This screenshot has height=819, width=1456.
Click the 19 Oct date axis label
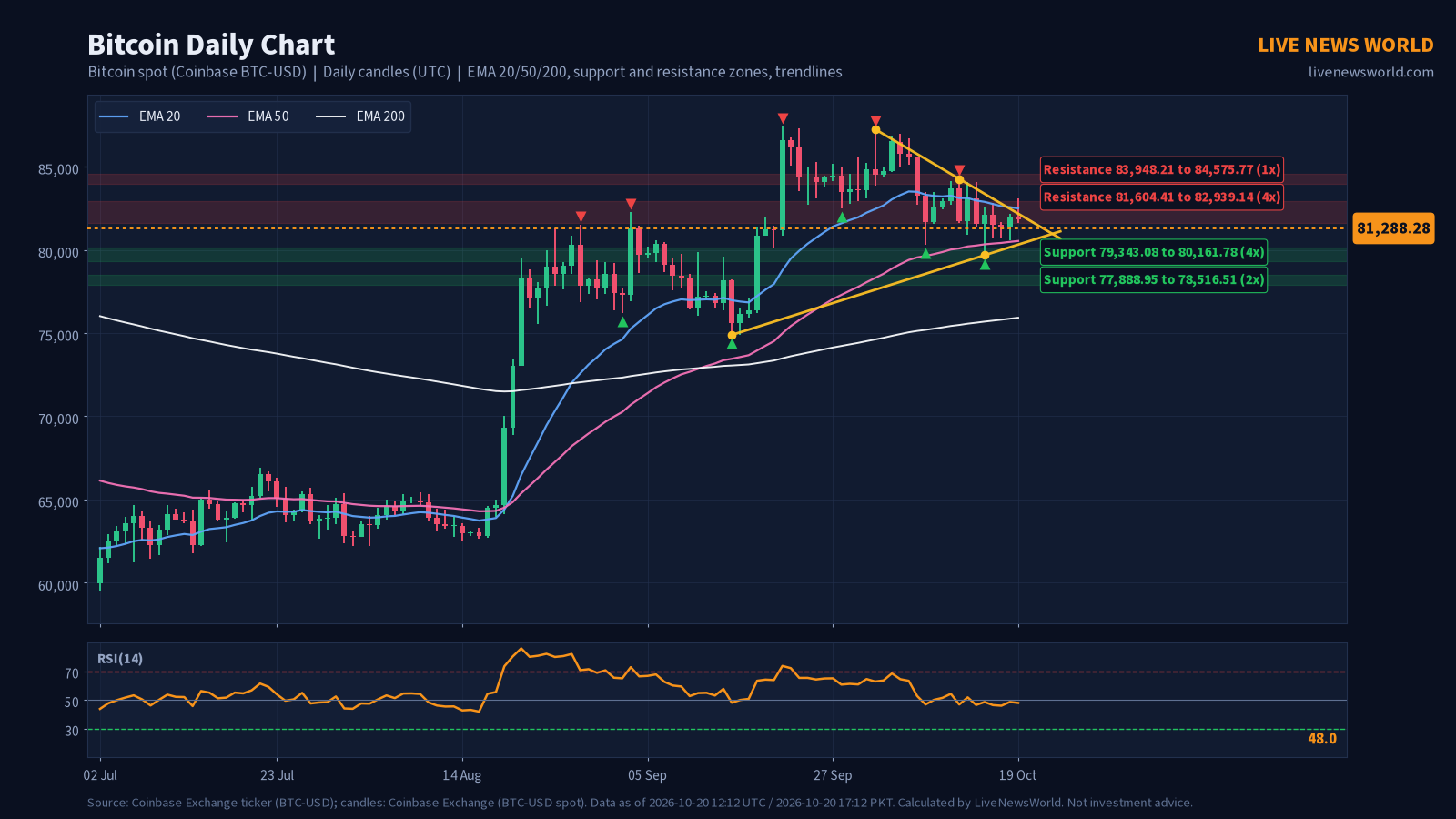[1017, 775]
